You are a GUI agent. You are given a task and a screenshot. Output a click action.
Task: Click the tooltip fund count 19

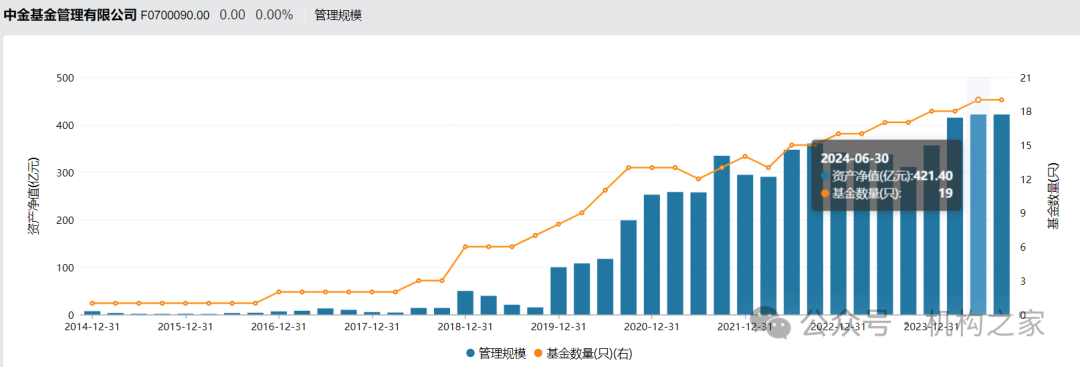[x=946, y=193]
